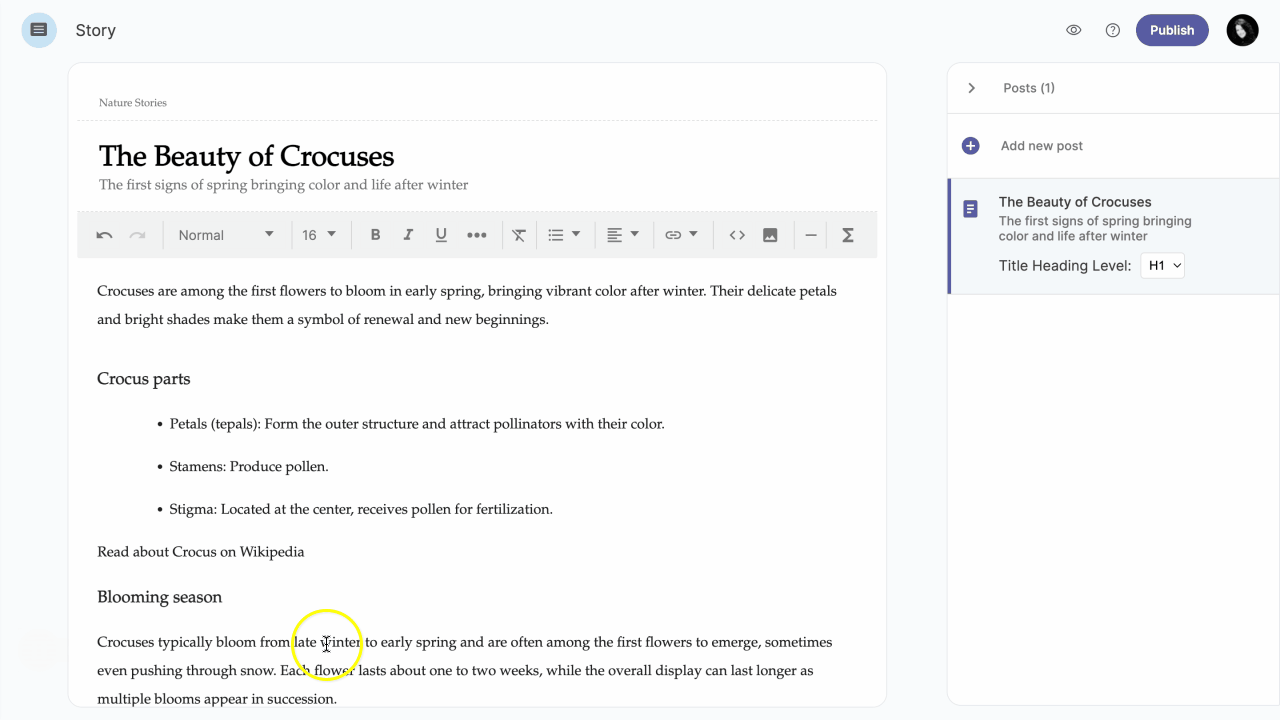Click the story title heading text
Viewport: 1280px width, 720px height.
[x=246, y=157]
